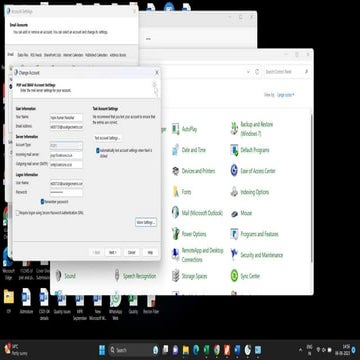Open the View by Large icons dropdown
This screenshot has height=360, width=360.
click(x=286, y=95)
